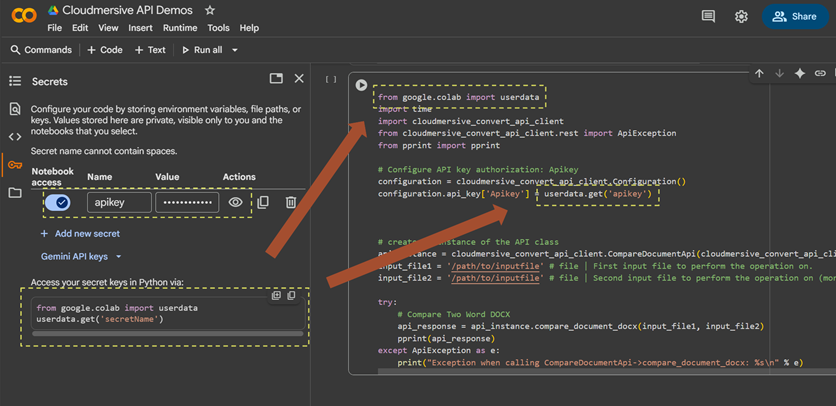Click the userdata.get('apikey') code text
The height and width of the screenshot is (406, 836).
click(x=598, y=194)
